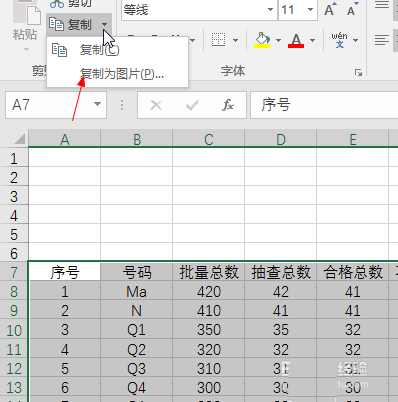Choose 复制为图片(P)... menu item
Screen dimensions: 398x402
click(117, 74)
